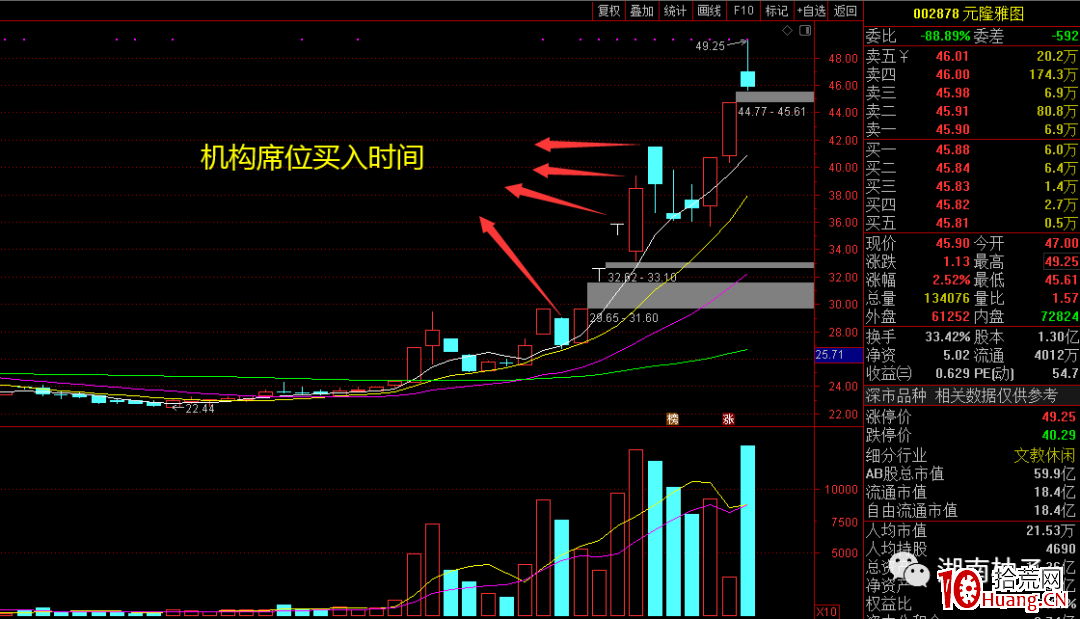
Task: Open the 文教休闲 industry link
Action: pyautogui.click(x=1044, y=455)
